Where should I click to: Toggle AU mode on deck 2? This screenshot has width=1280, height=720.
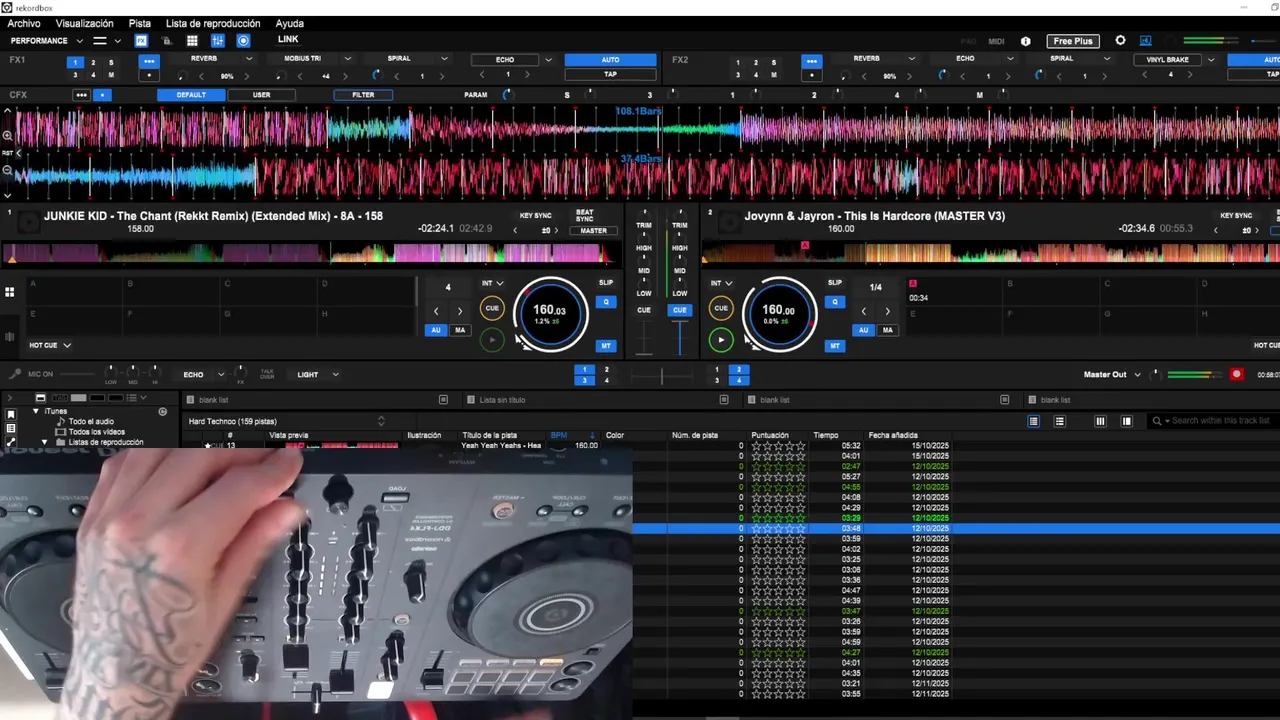[x=864, y=330]
